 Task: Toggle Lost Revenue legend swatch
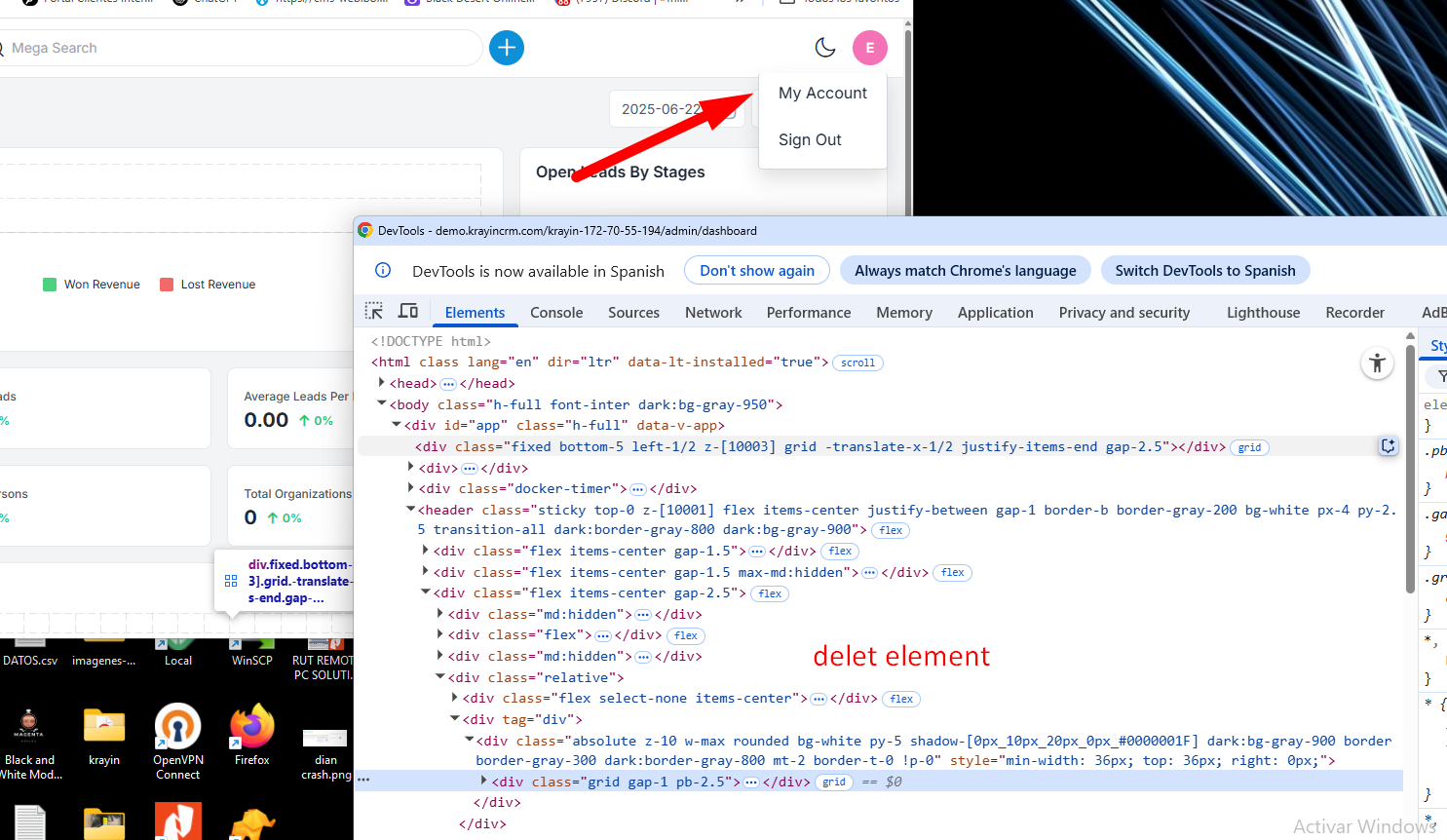coord(167,285)
